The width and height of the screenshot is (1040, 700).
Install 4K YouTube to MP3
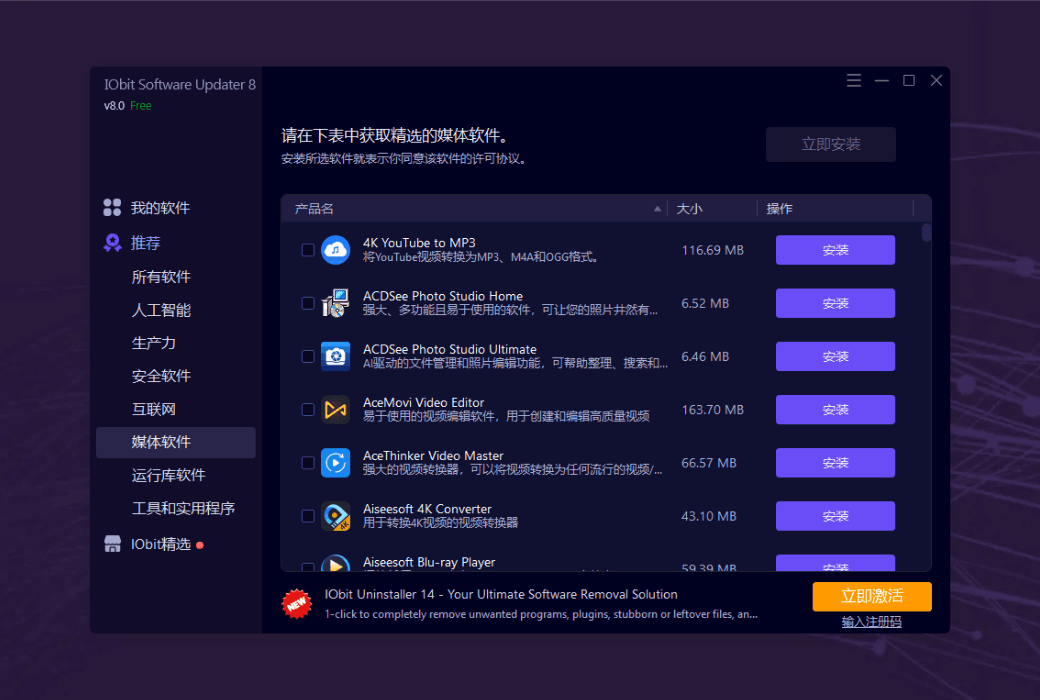point(835,250)
